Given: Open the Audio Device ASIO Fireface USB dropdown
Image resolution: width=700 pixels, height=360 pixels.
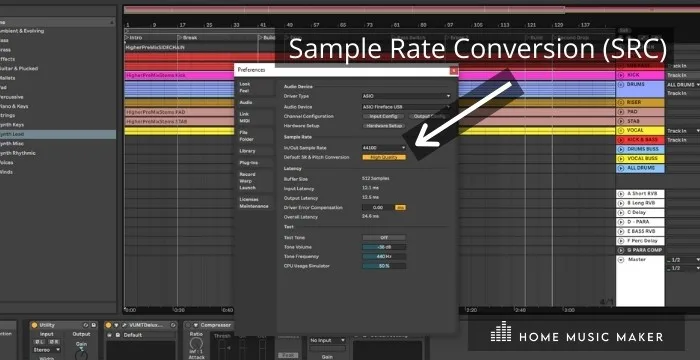Looking at the screenshot, I should (x=406, y=107).
